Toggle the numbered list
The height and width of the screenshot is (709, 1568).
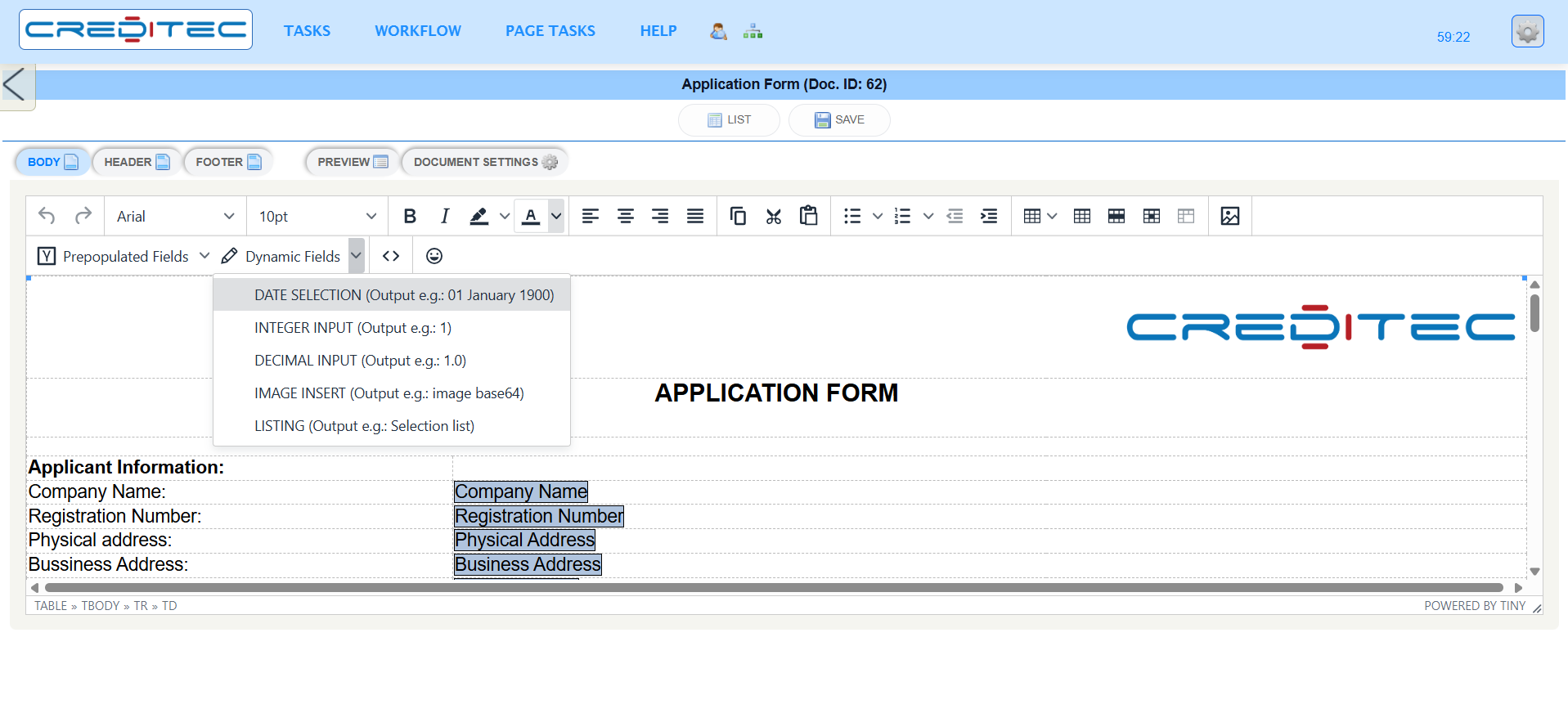pos(902,216)
